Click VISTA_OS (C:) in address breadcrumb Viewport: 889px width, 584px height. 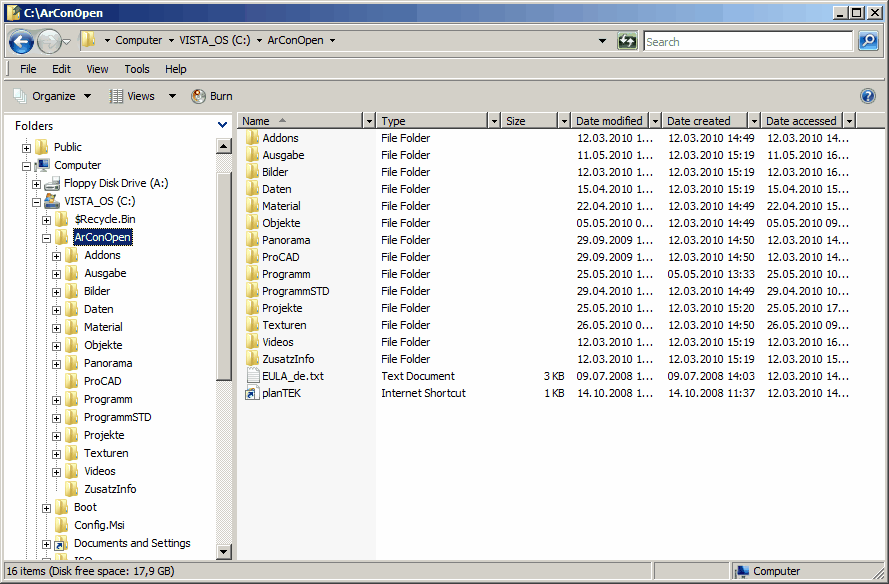[x=215, y=41]
